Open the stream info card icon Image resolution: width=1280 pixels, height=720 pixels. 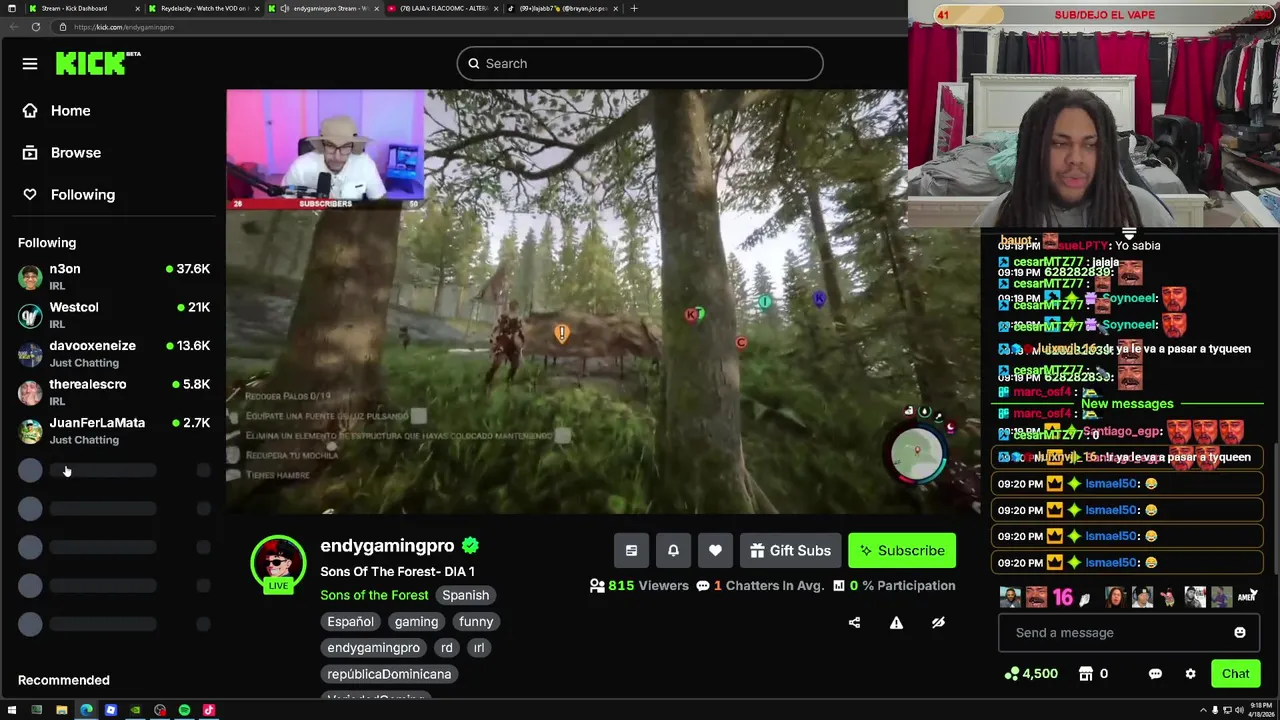[631, 551]
